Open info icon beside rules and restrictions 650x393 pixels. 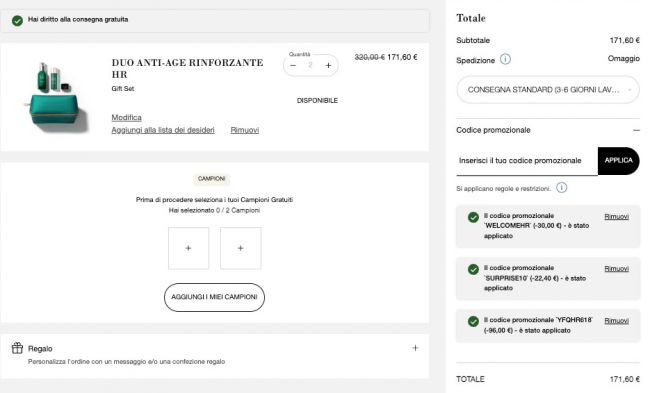561,188
